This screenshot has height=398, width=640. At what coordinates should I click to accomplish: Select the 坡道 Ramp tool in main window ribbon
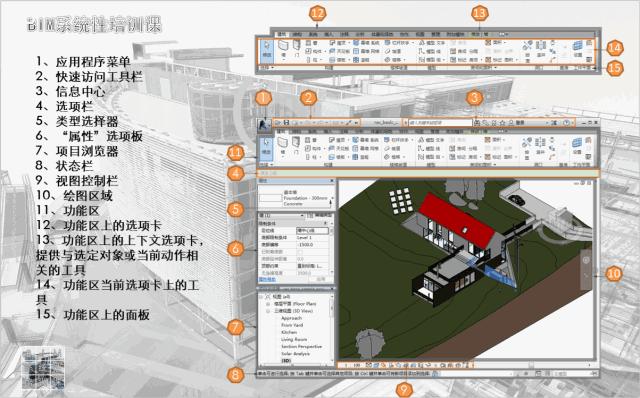tap(392, 149)
